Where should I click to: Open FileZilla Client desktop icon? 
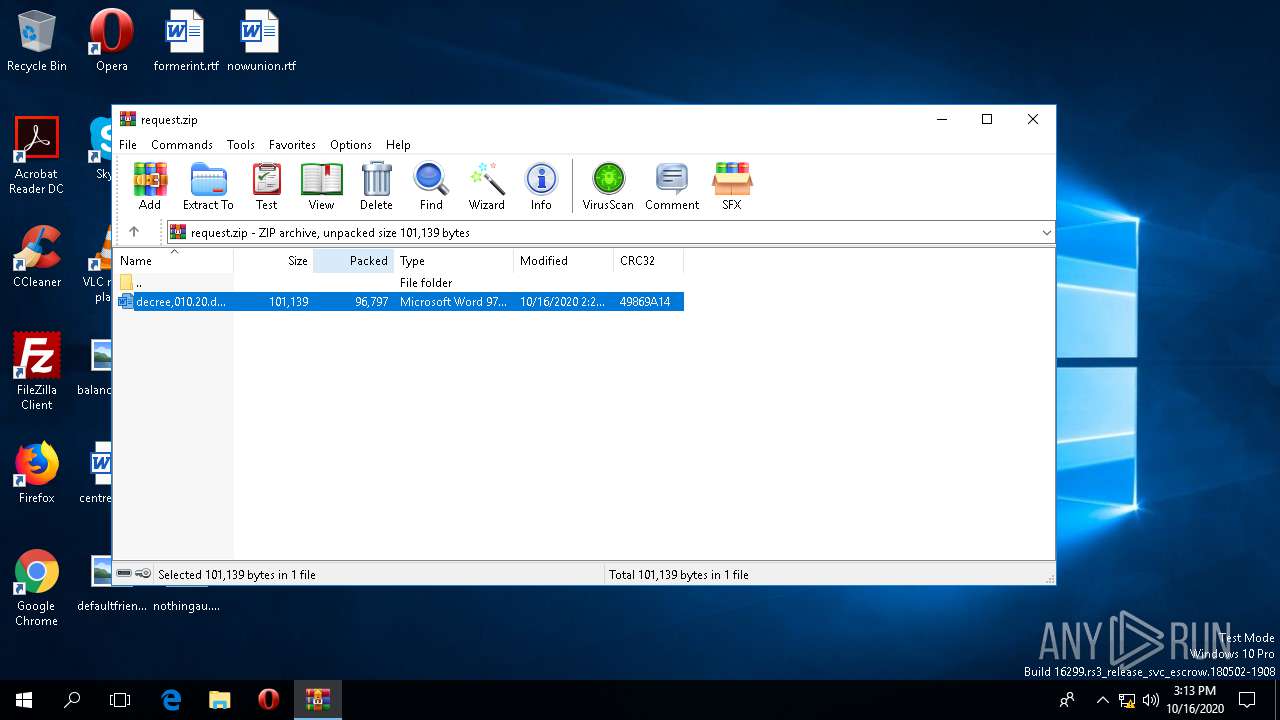(37, 371)
